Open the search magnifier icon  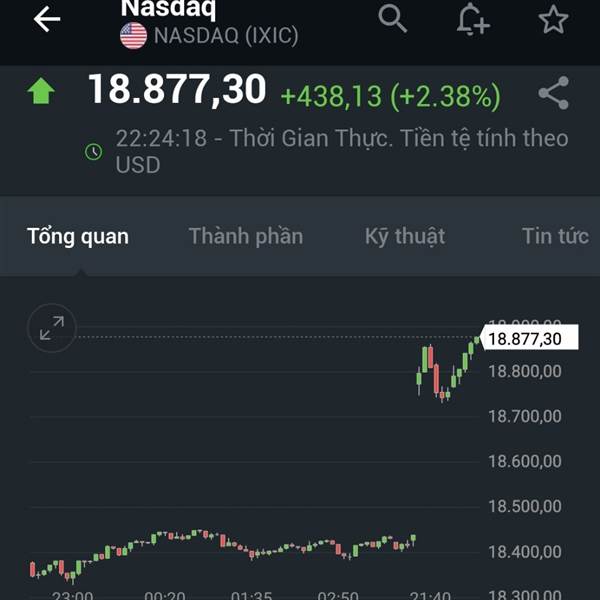(x=392, y=19)
